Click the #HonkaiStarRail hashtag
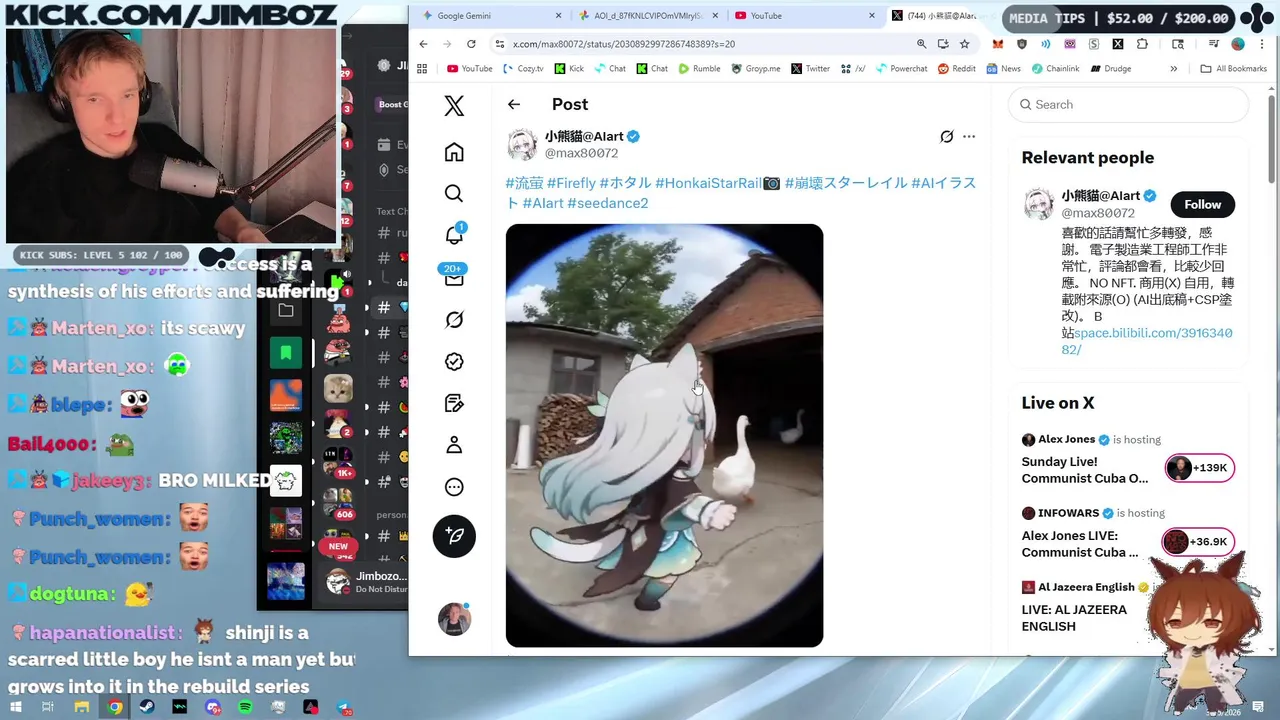 coord(708,183)
